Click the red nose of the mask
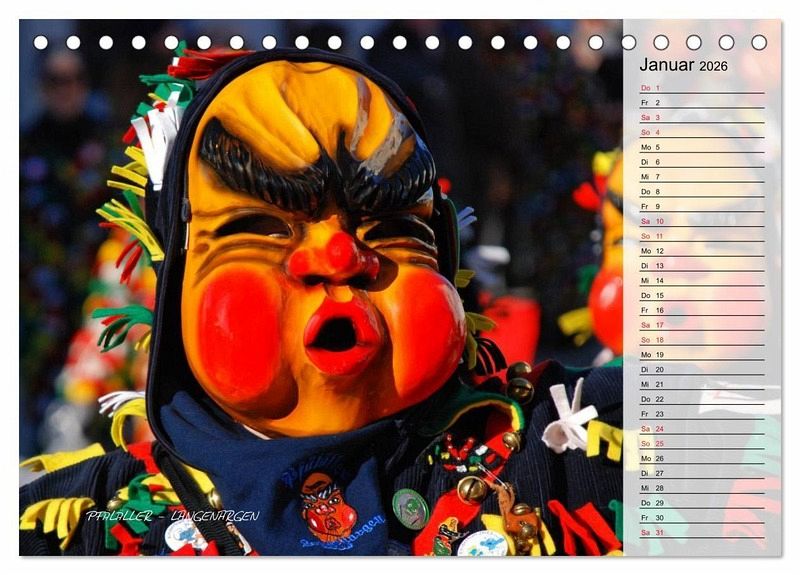 tap(335, 258)
